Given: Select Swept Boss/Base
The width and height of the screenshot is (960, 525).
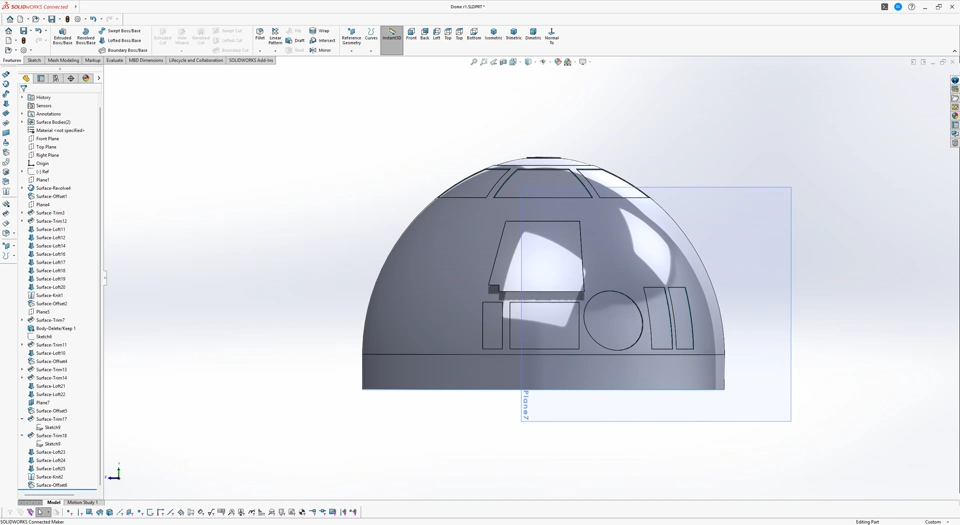Looking at the screenshot, I should point(119,31).
